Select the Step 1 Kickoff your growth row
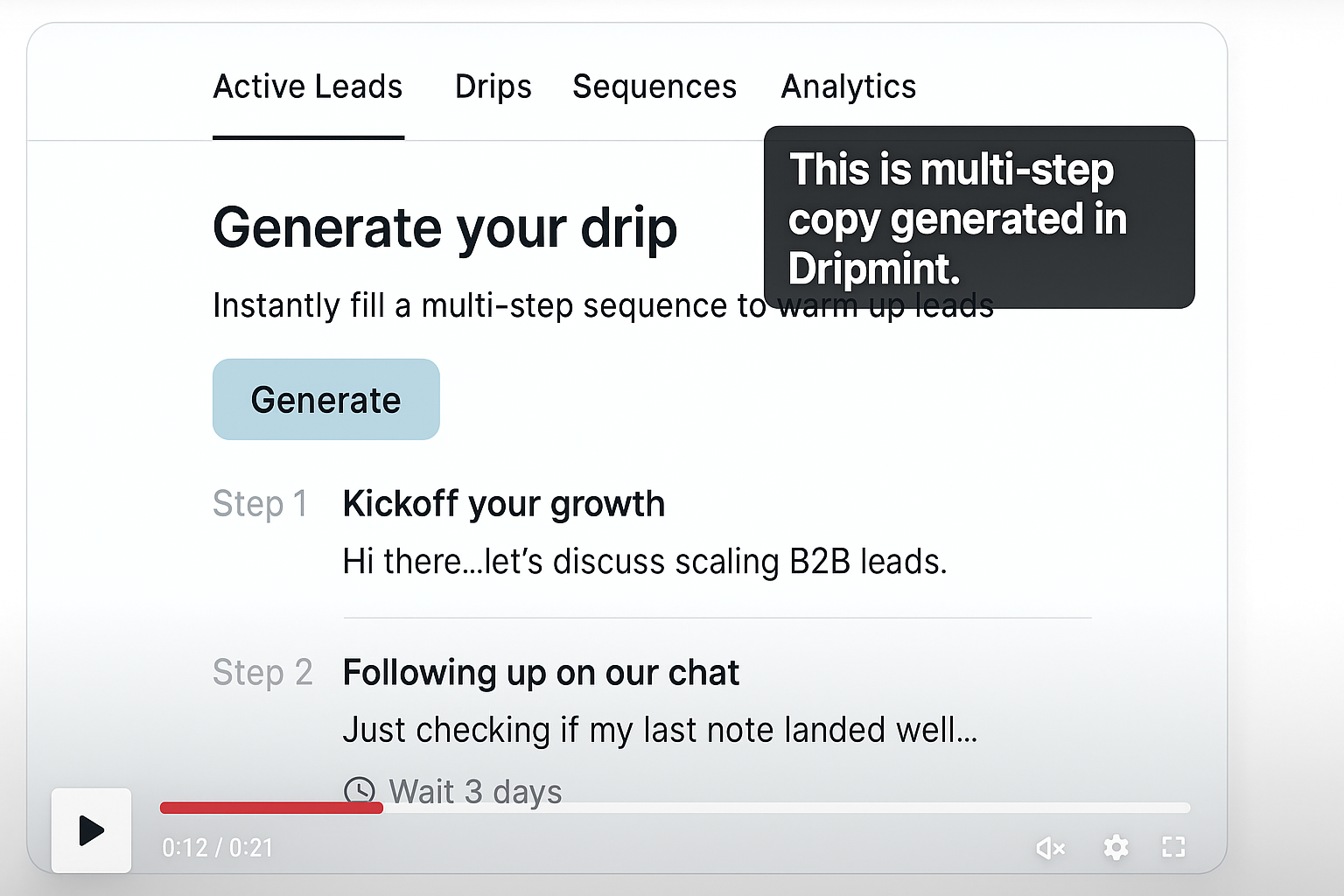The width and height of the screenshot is (1344, 896). (x=504, y=504)
